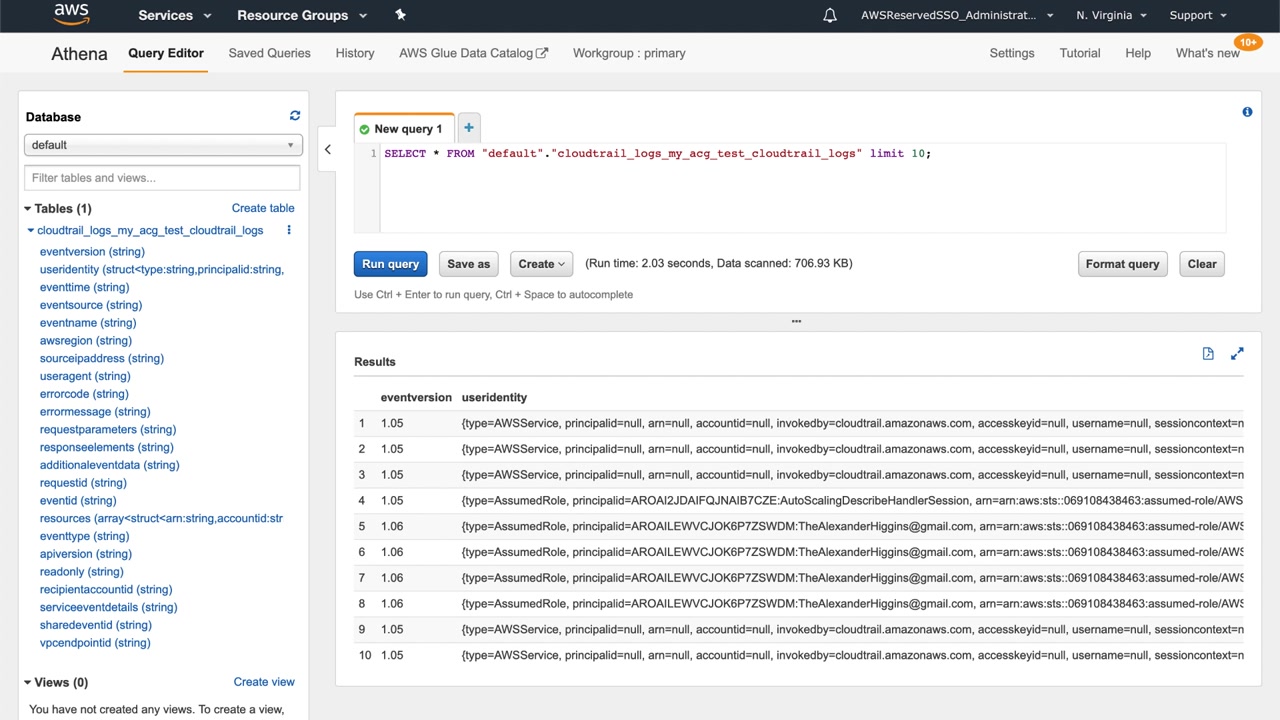Collapse the left sidebar panel arrow

[327, 150]
